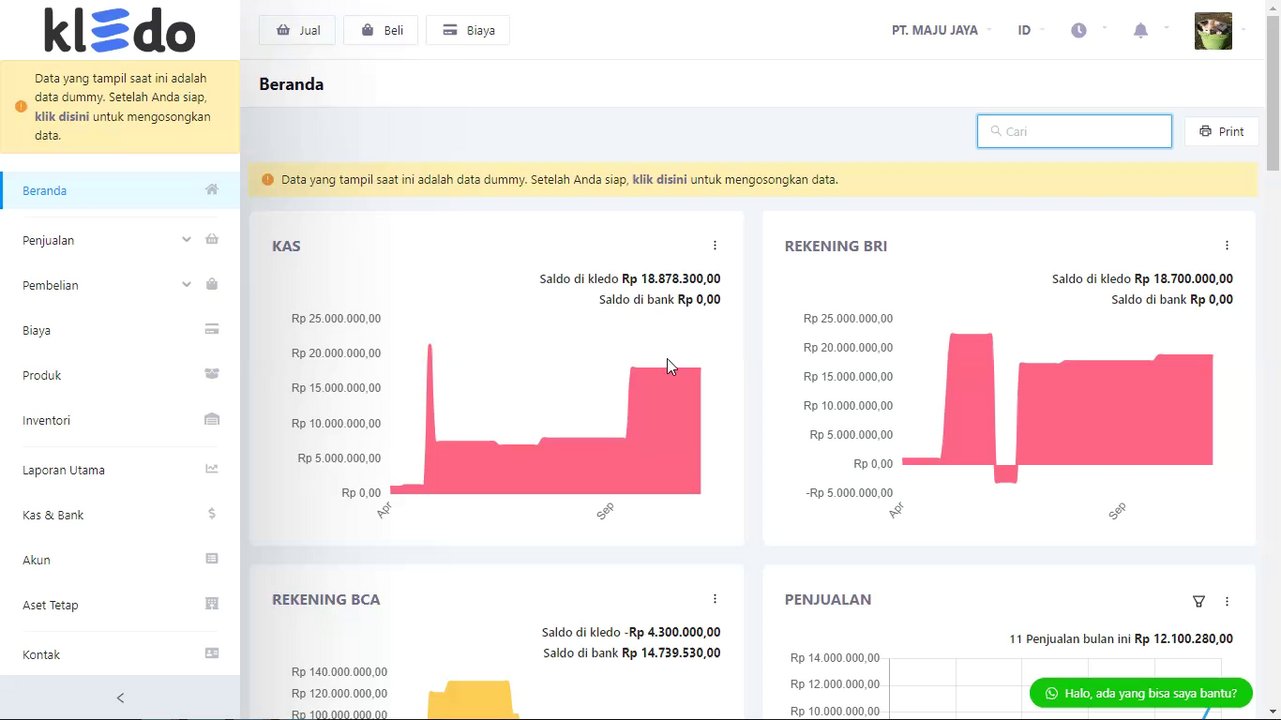
Task: Click the REKENING BRI card title
Action: 836,246
